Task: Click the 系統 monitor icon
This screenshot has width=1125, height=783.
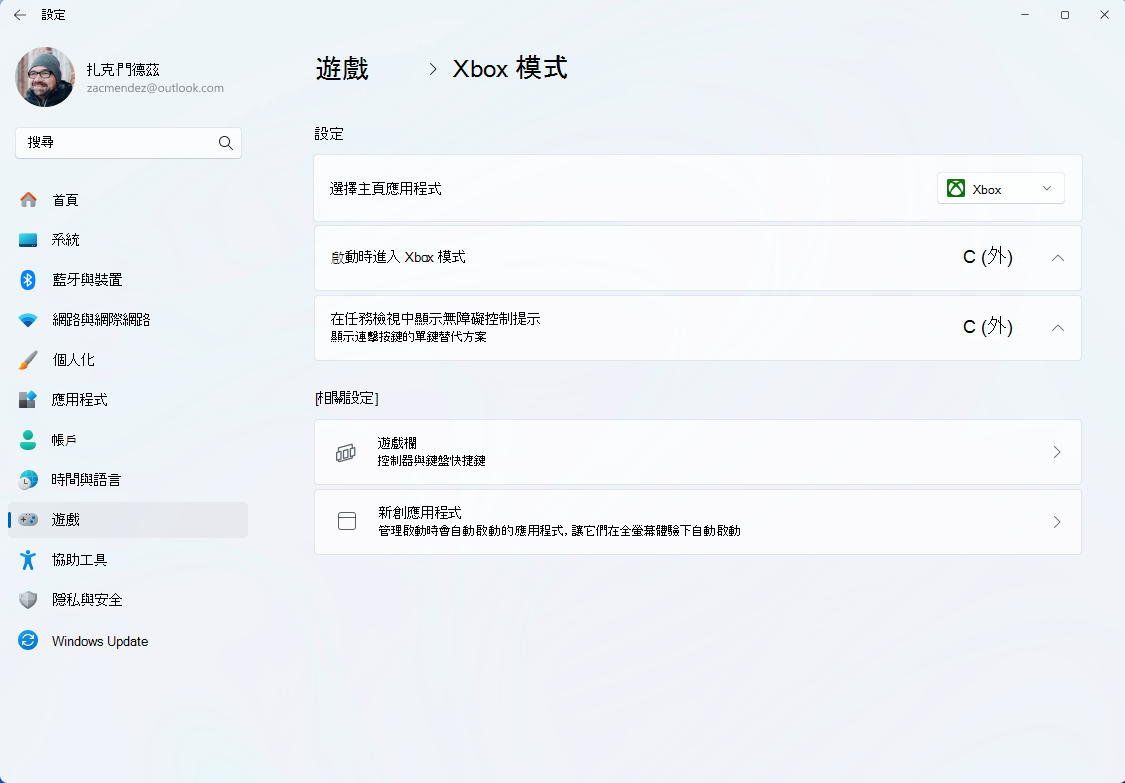Action: pyautogui.click(x=28, y=240)
